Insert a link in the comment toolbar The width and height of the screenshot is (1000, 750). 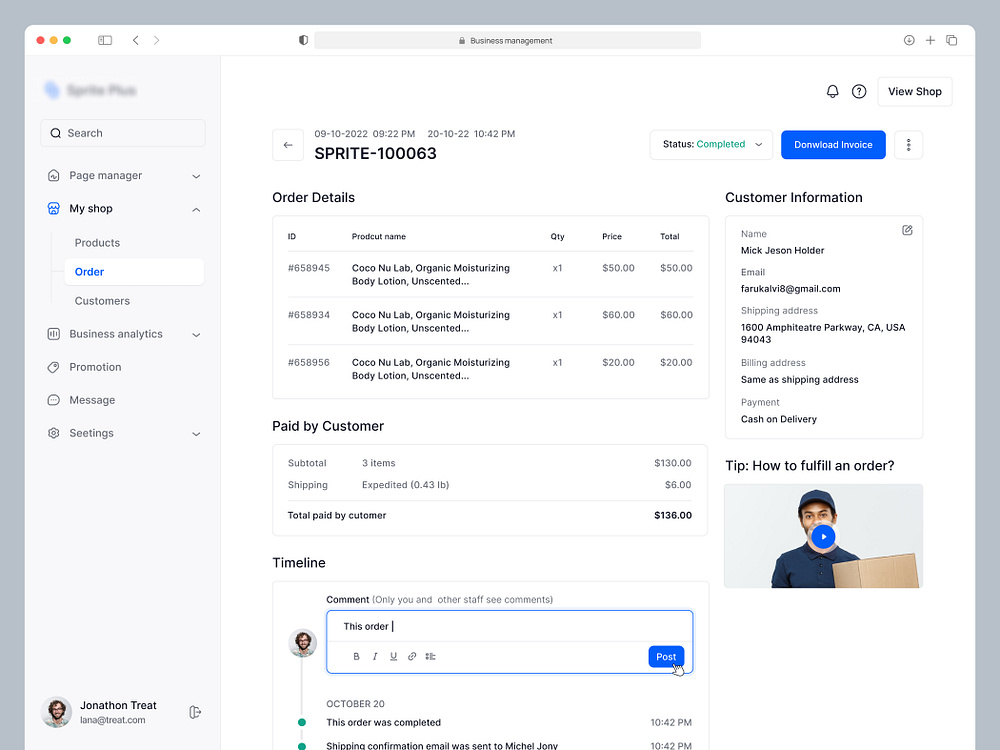pyautogui.click(x=412, y=656)
